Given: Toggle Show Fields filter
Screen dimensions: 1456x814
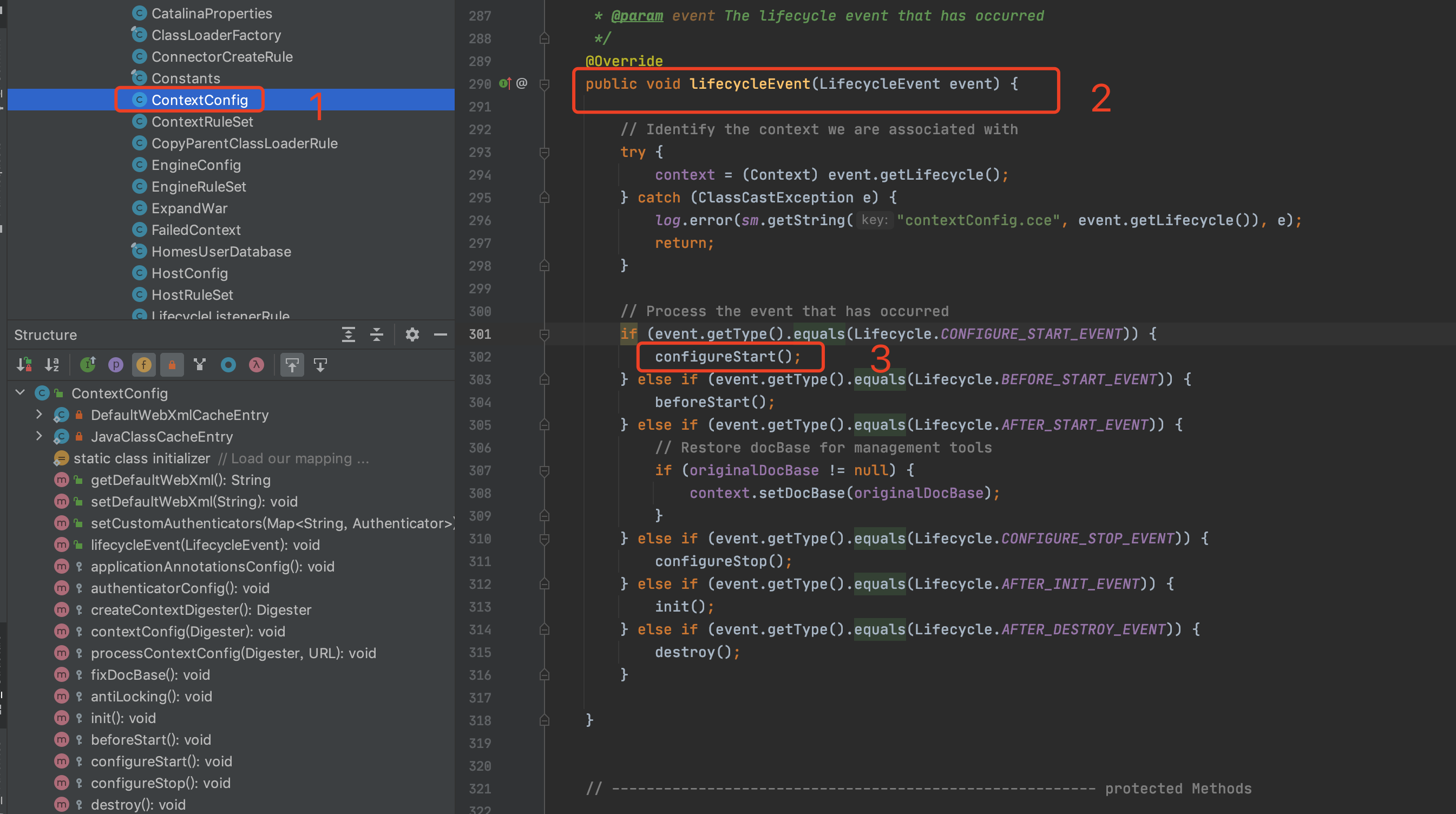Looking at the screenshot, I should tap(143, 365).
